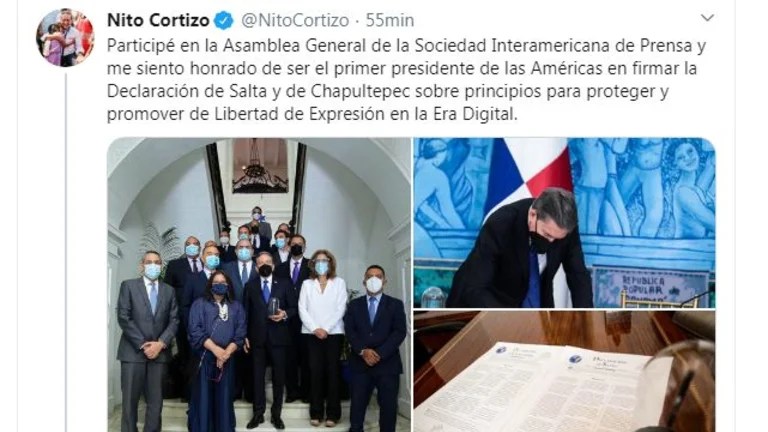
Task: Open Nito Cortizo's round profile avatar
Action: pos(65,37)
